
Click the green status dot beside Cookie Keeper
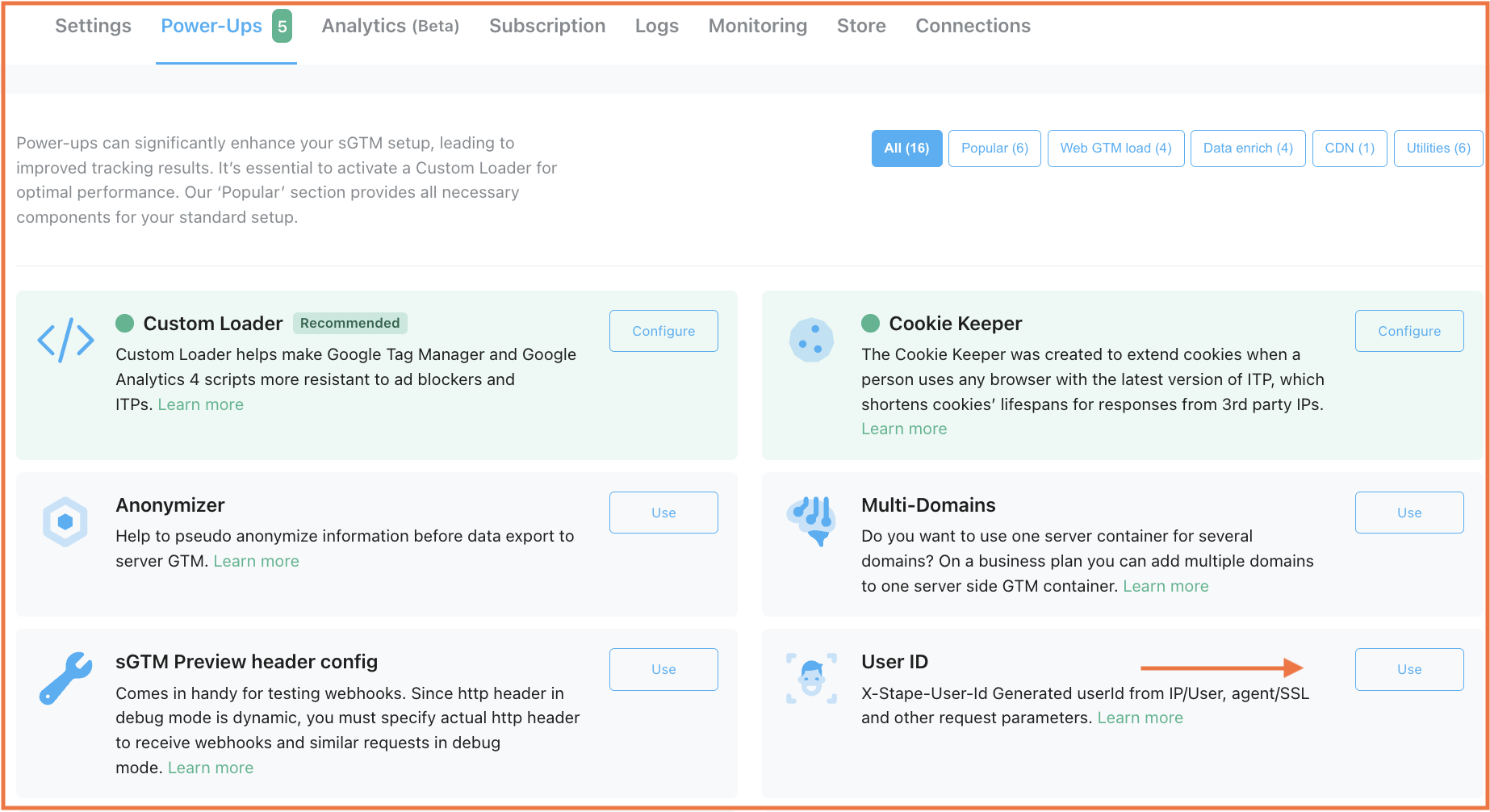pyautogui.click(x=870, y=324)
